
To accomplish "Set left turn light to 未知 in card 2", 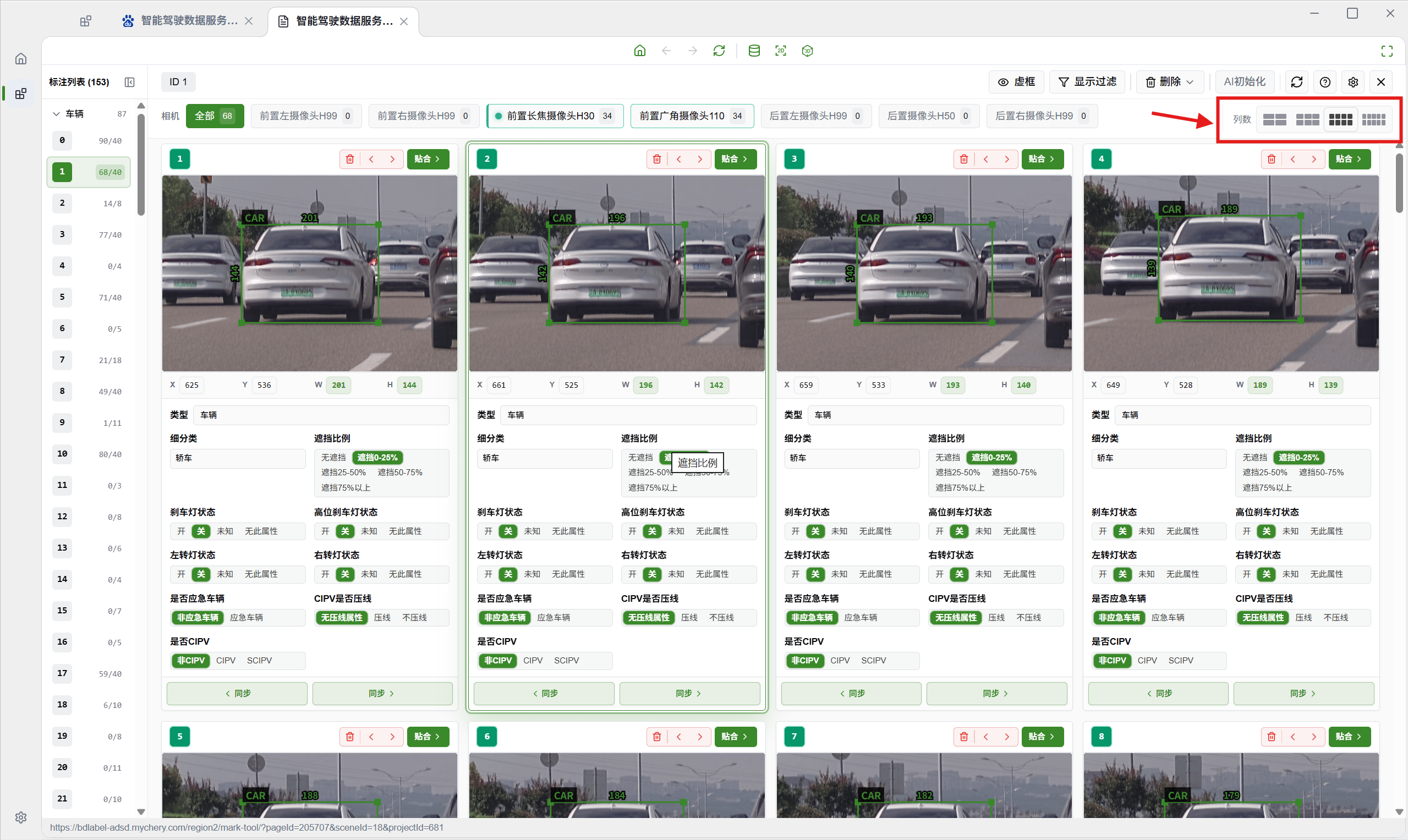I will coord(532,574).
